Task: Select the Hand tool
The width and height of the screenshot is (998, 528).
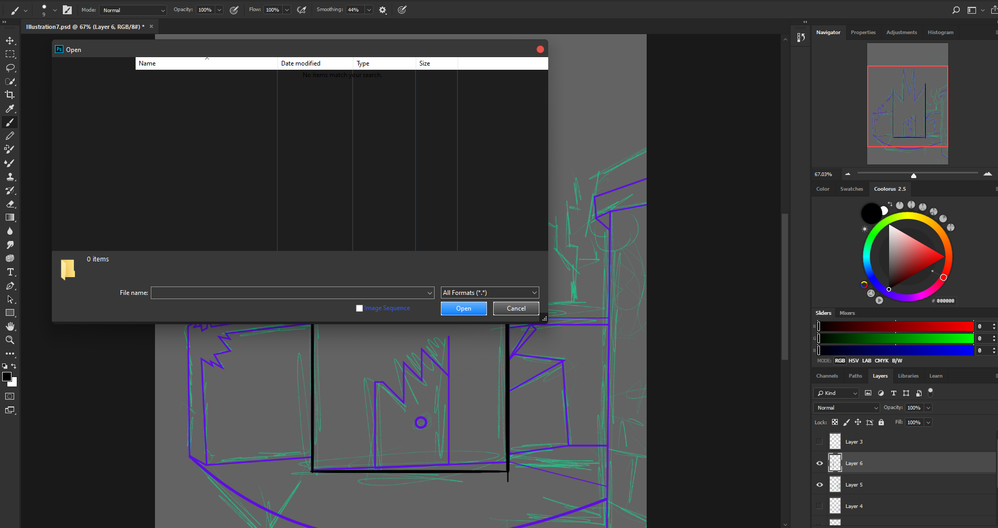Action: (x=10, y=326)
